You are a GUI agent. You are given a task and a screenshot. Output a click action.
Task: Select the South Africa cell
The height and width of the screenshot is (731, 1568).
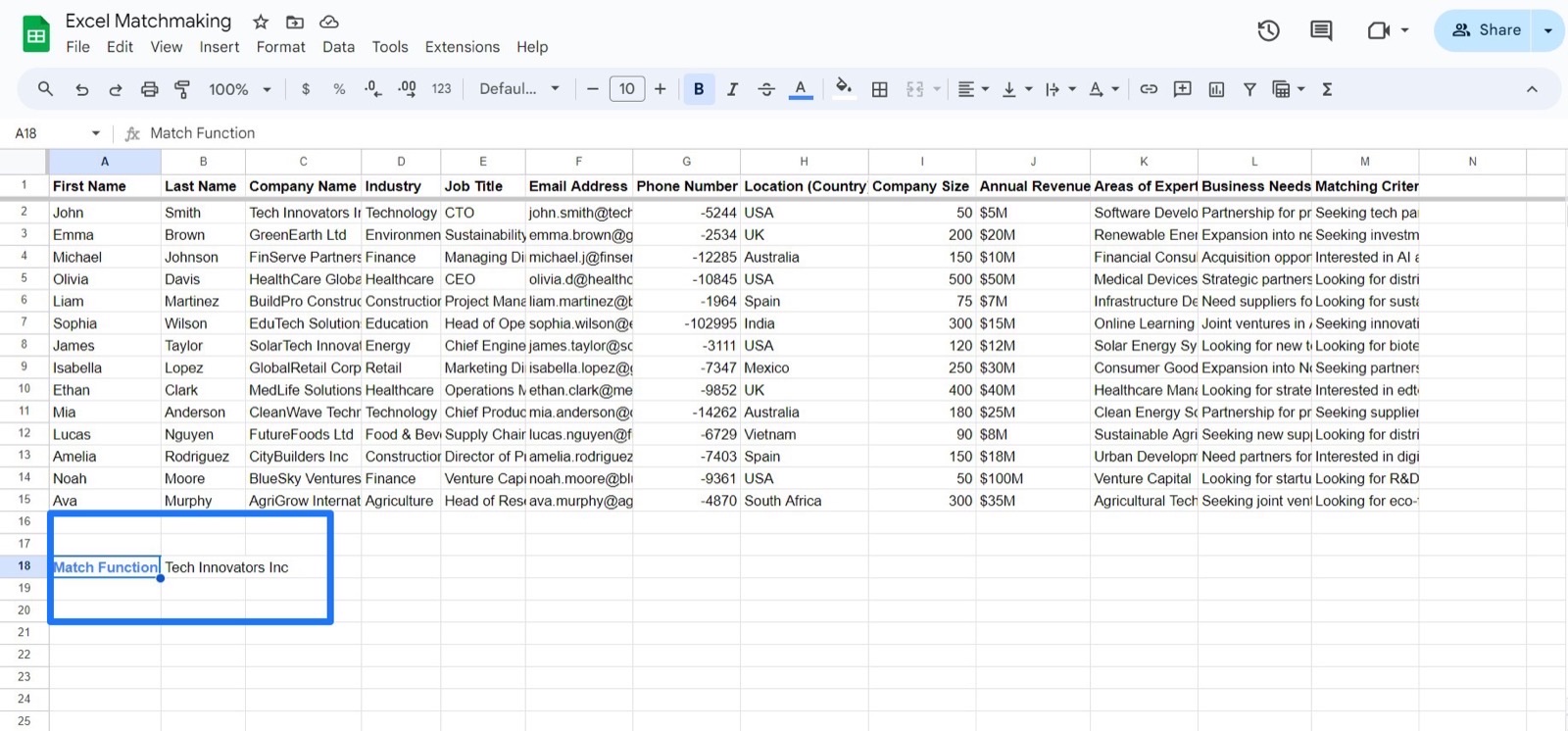point(804,501)
